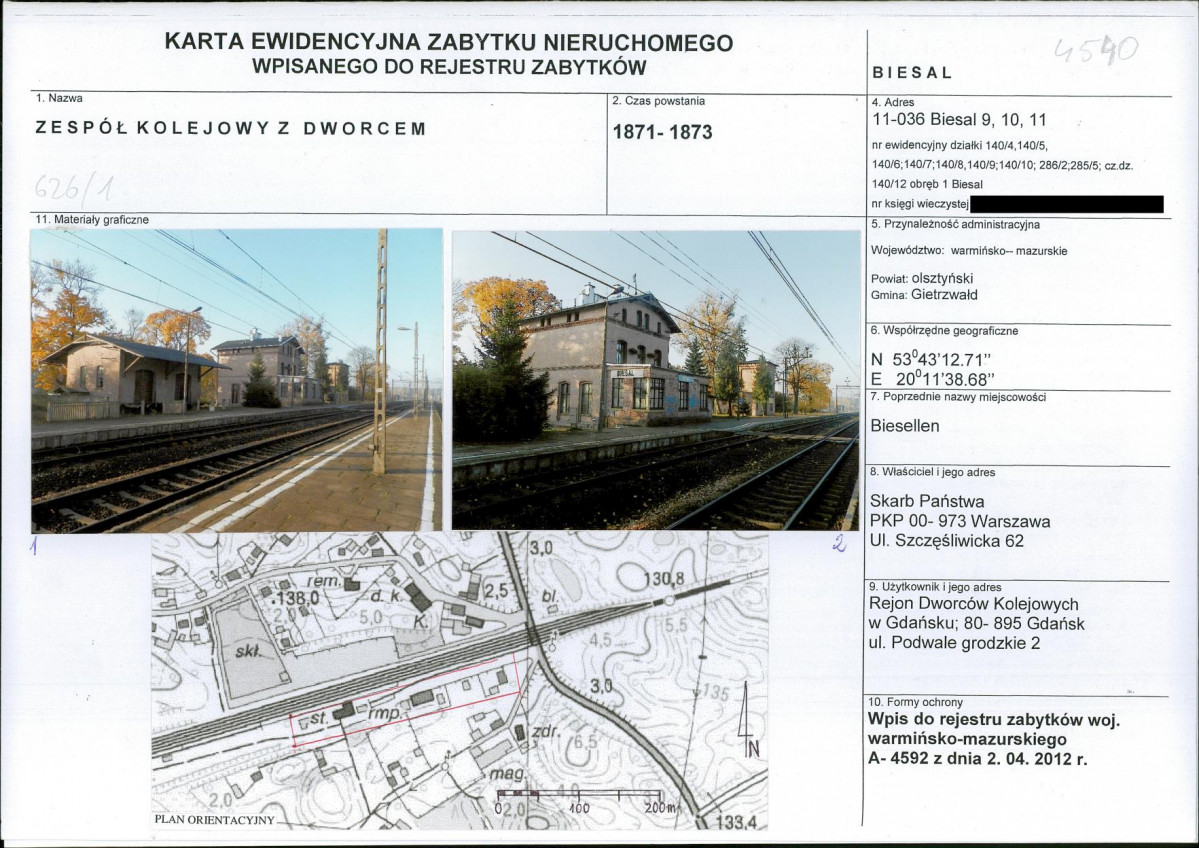Viewport: 1199px width, 848px height.
Task: Open the orientation map image
Action: point(460,681)
